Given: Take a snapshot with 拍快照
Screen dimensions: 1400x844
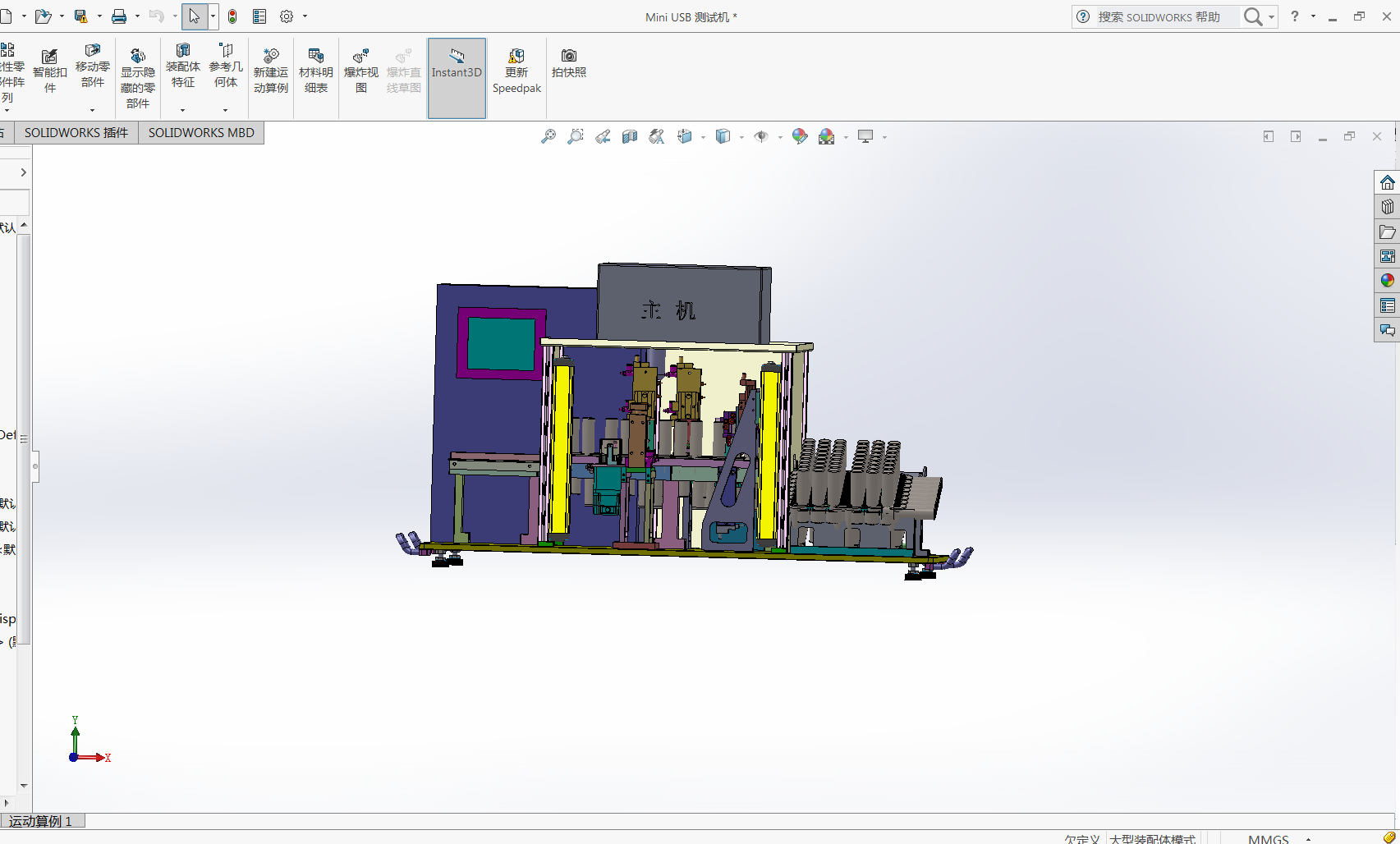Looking at the screenshot, I should [568, 63].
